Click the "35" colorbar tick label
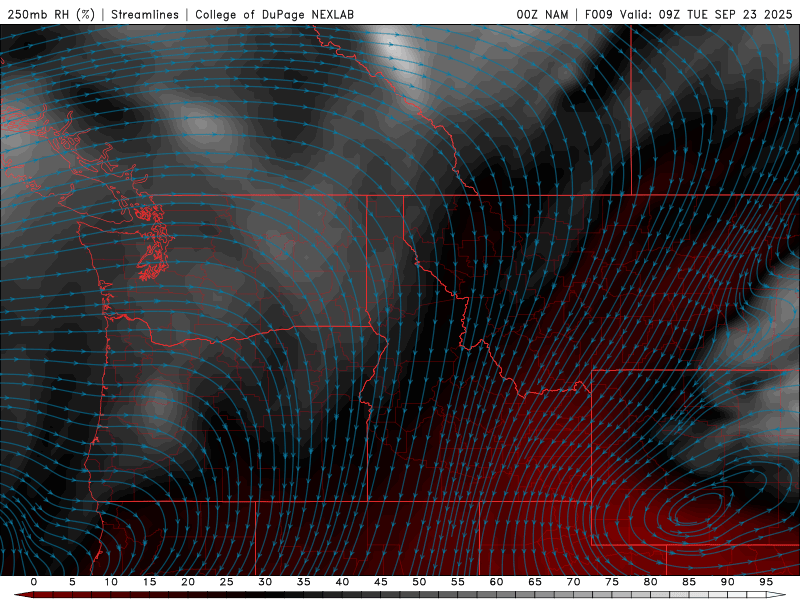 (304, 582)
